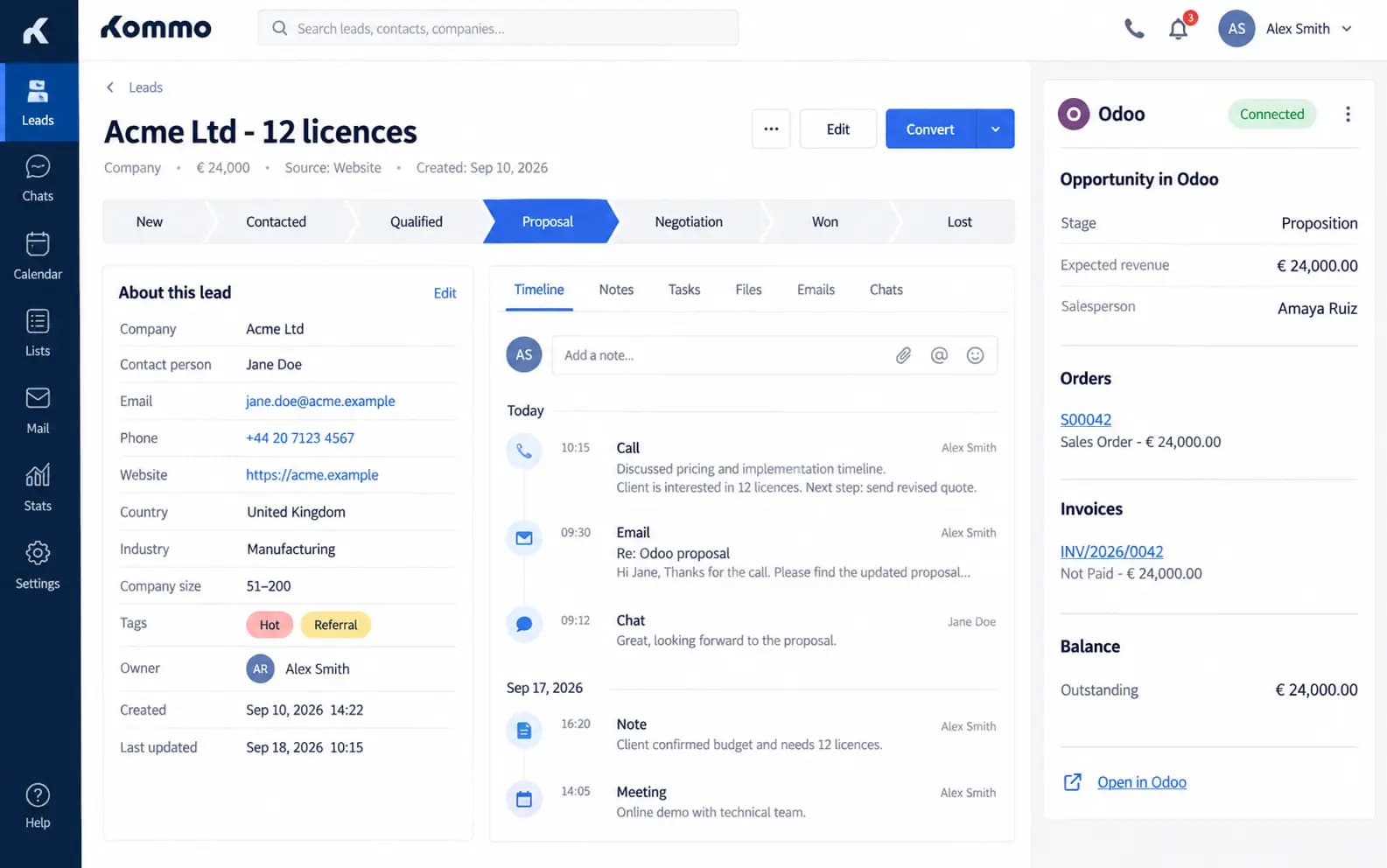This screenshot has width=1387, height=868.
Task: Switch to the Files tab
Action: coord(748,290)
